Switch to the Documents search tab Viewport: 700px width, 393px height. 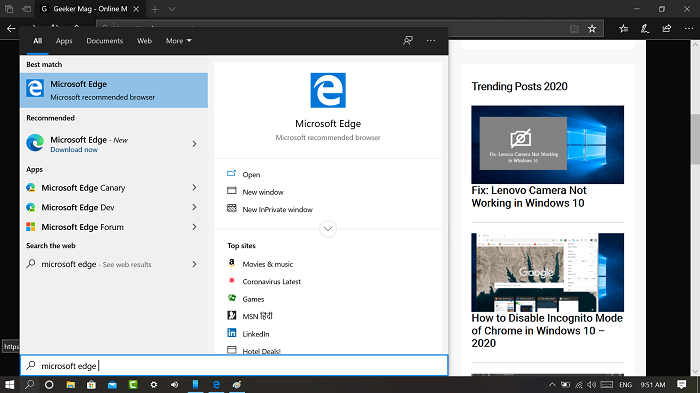pos(104,41)
